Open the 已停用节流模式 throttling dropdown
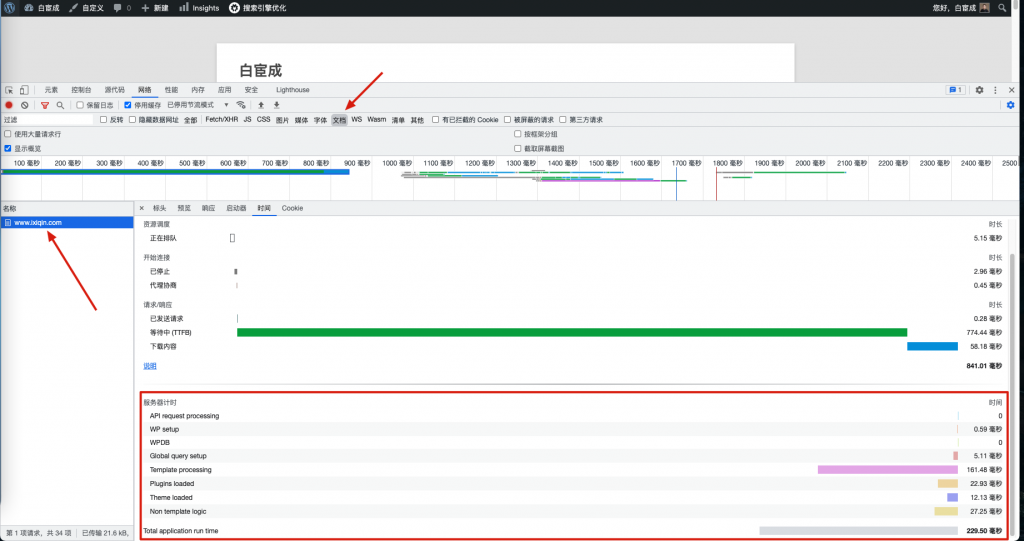 tap(198, 105)
